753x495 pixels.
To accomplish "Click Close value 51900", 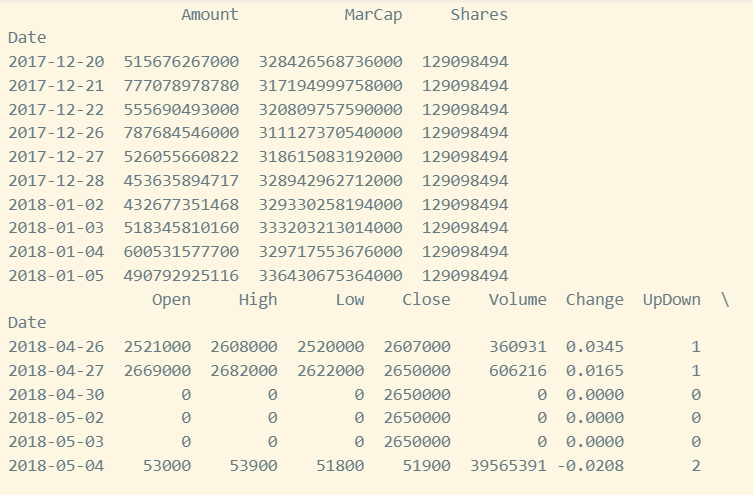I will tap(426, 466).
